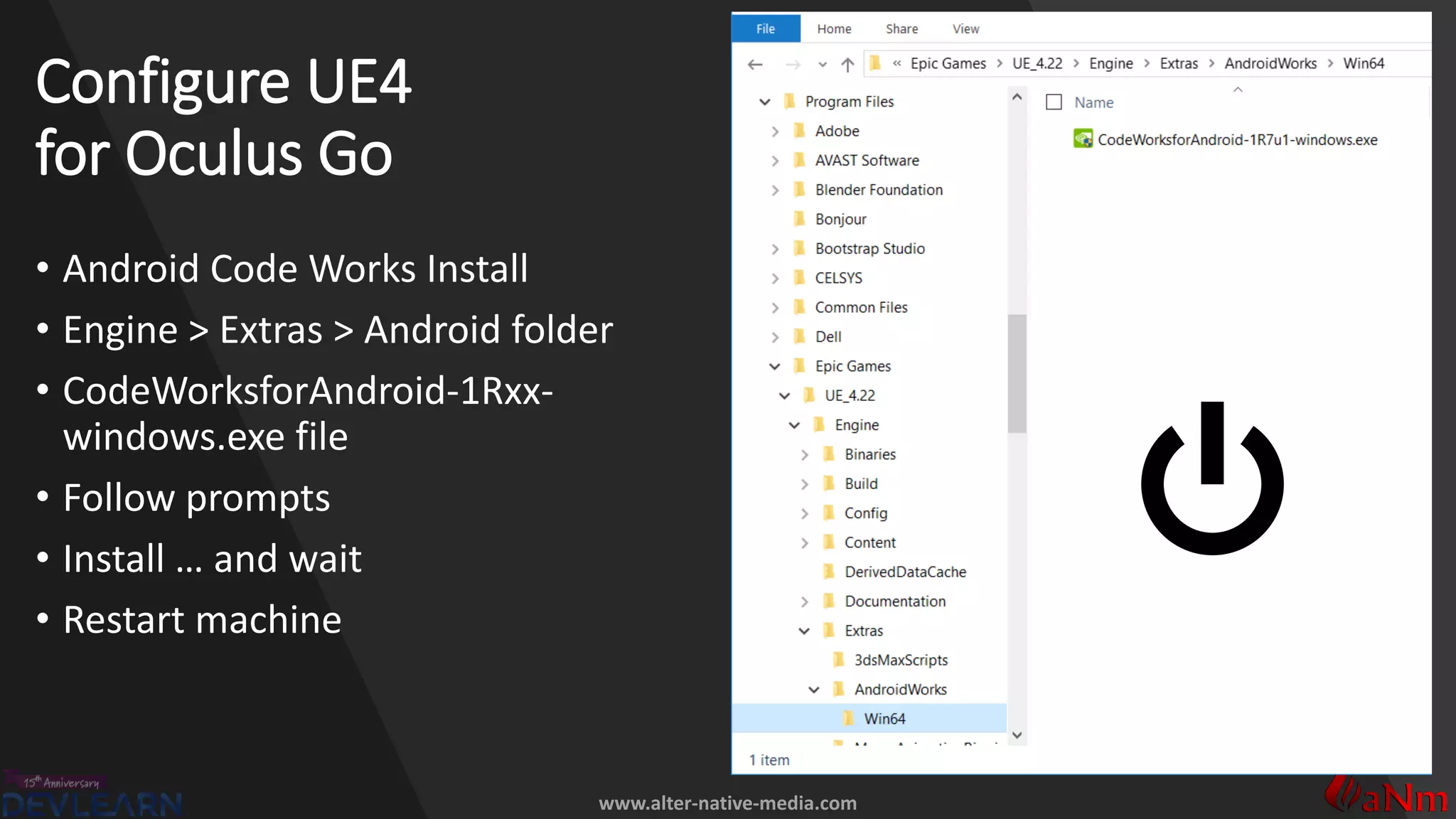
Task: Collapse the Program Files tree node
Action: point(765,102)
